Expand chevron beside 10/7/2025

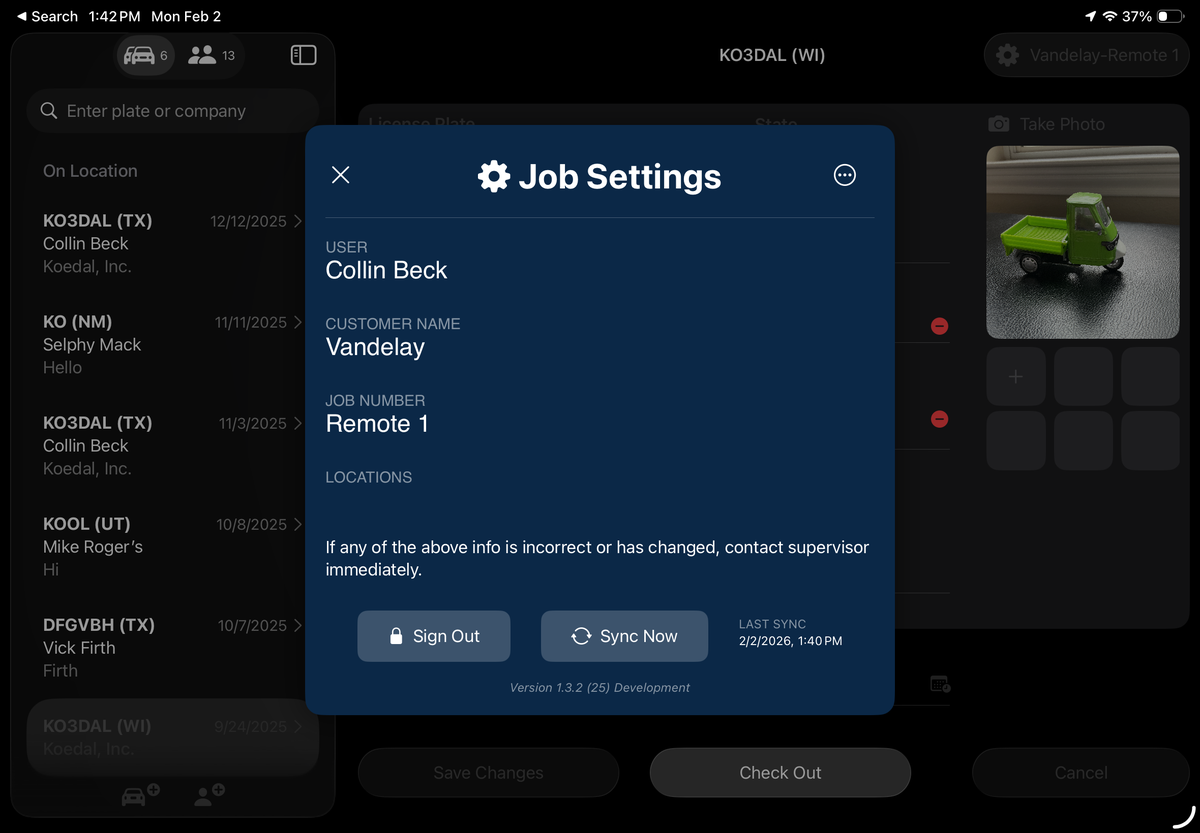click(x=298, y=625)
